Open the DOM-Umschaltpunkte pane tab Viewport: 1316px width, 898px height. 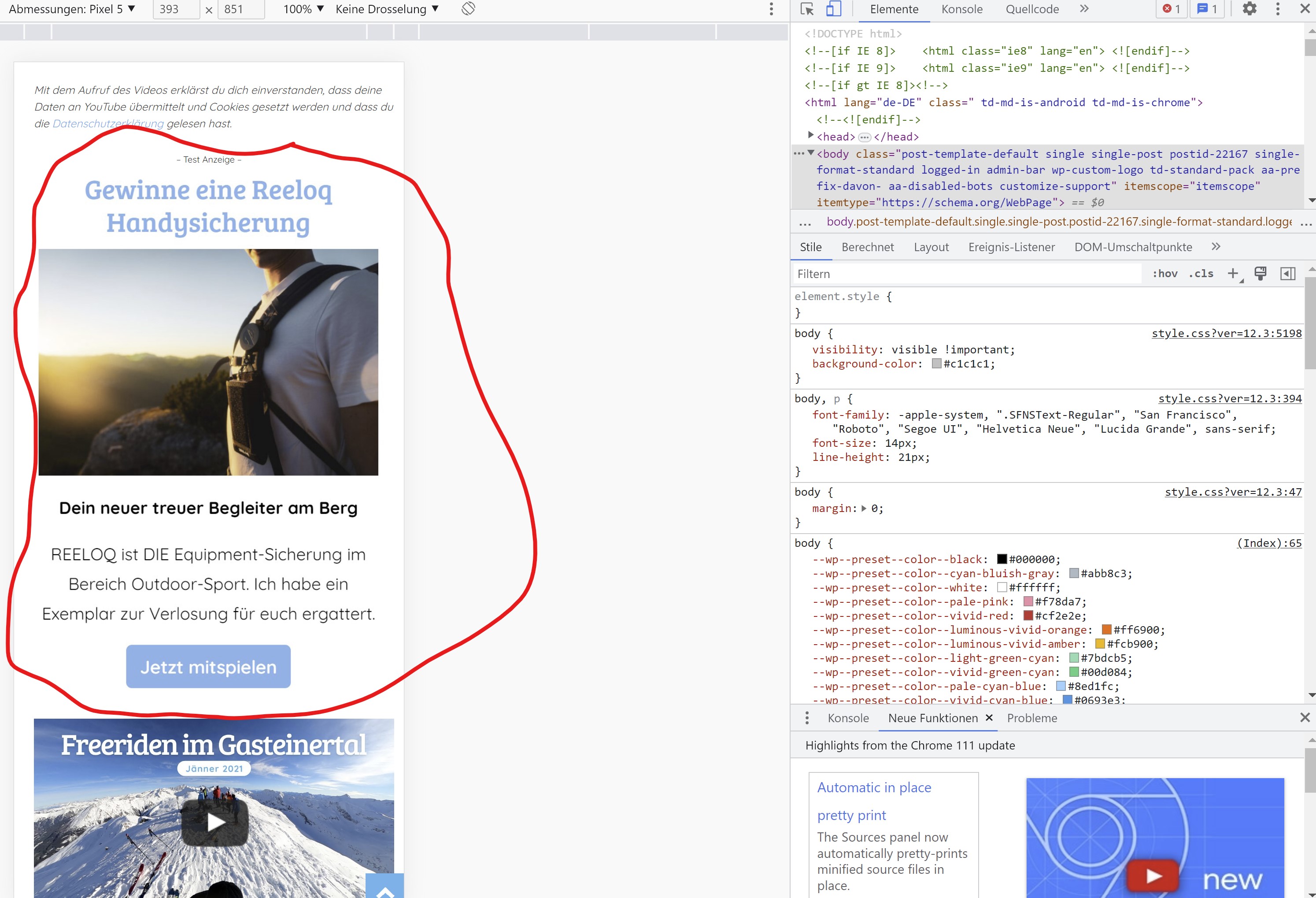[1133, 247]
